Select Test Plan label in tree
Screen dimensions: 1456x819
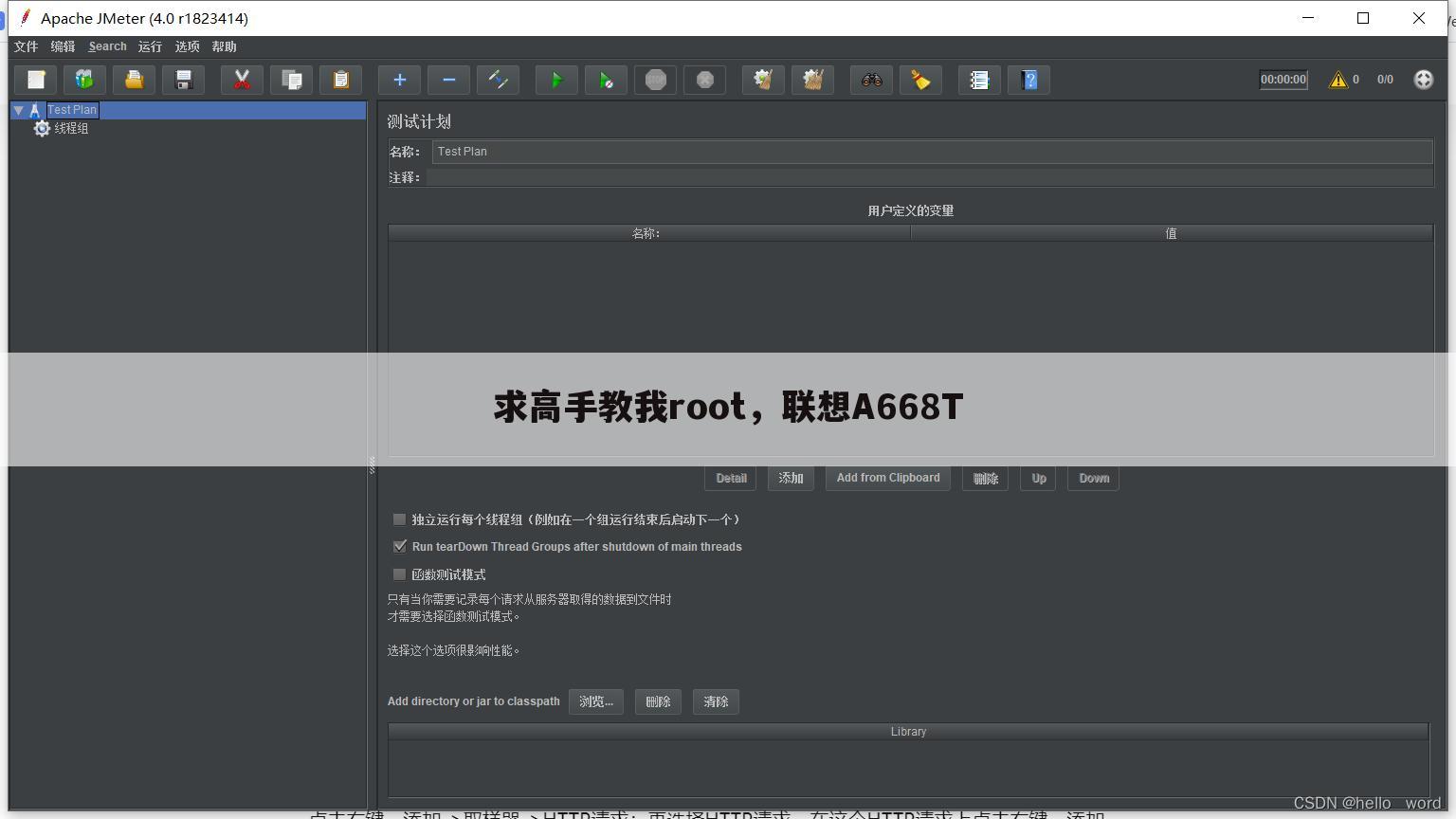point(72,110)
